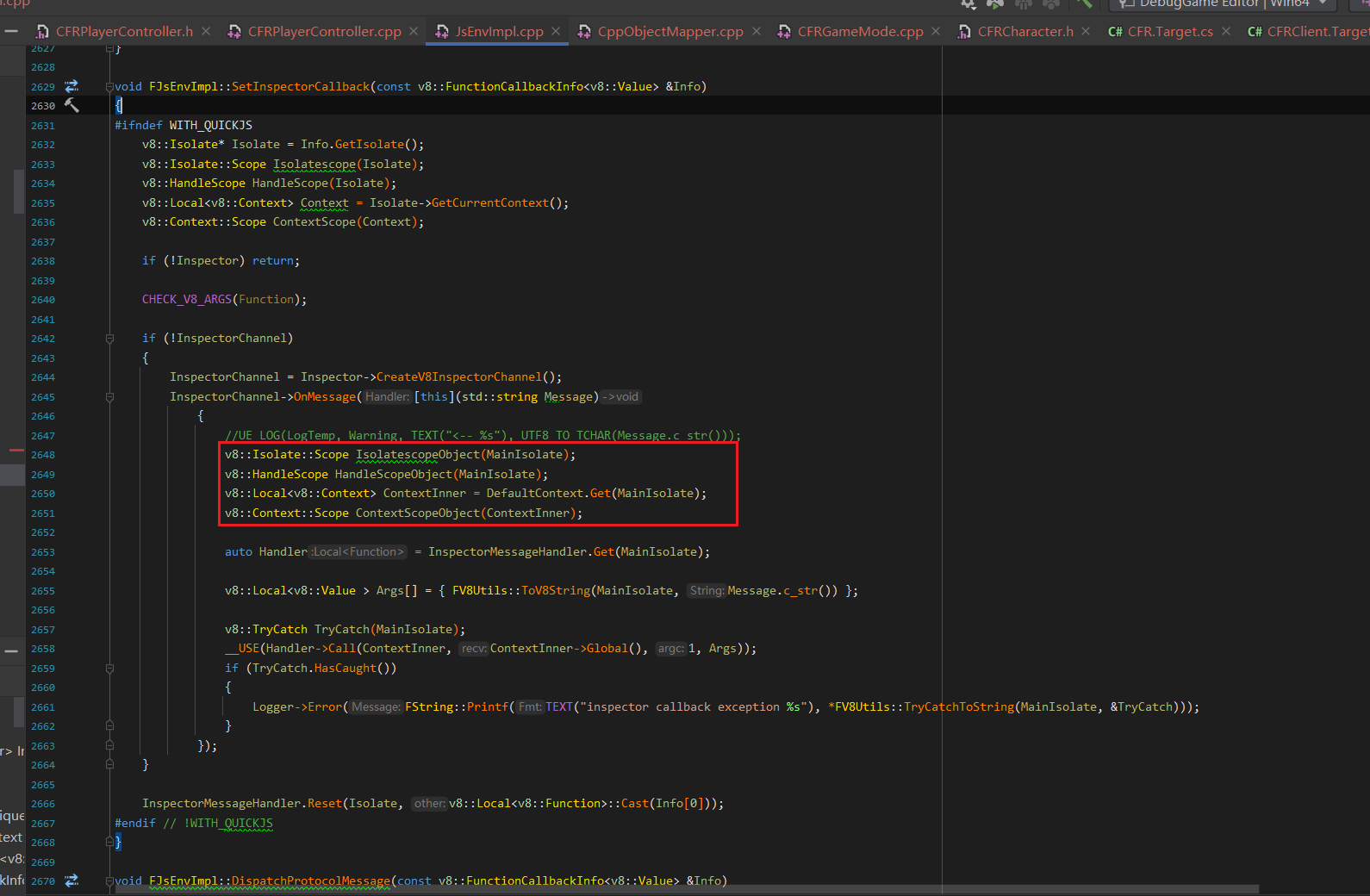Image resolution: width=1370 pixels, height=896 pixels.
Task: Click the 'recv:' inlay hint on line 2658
Action: 474,649
